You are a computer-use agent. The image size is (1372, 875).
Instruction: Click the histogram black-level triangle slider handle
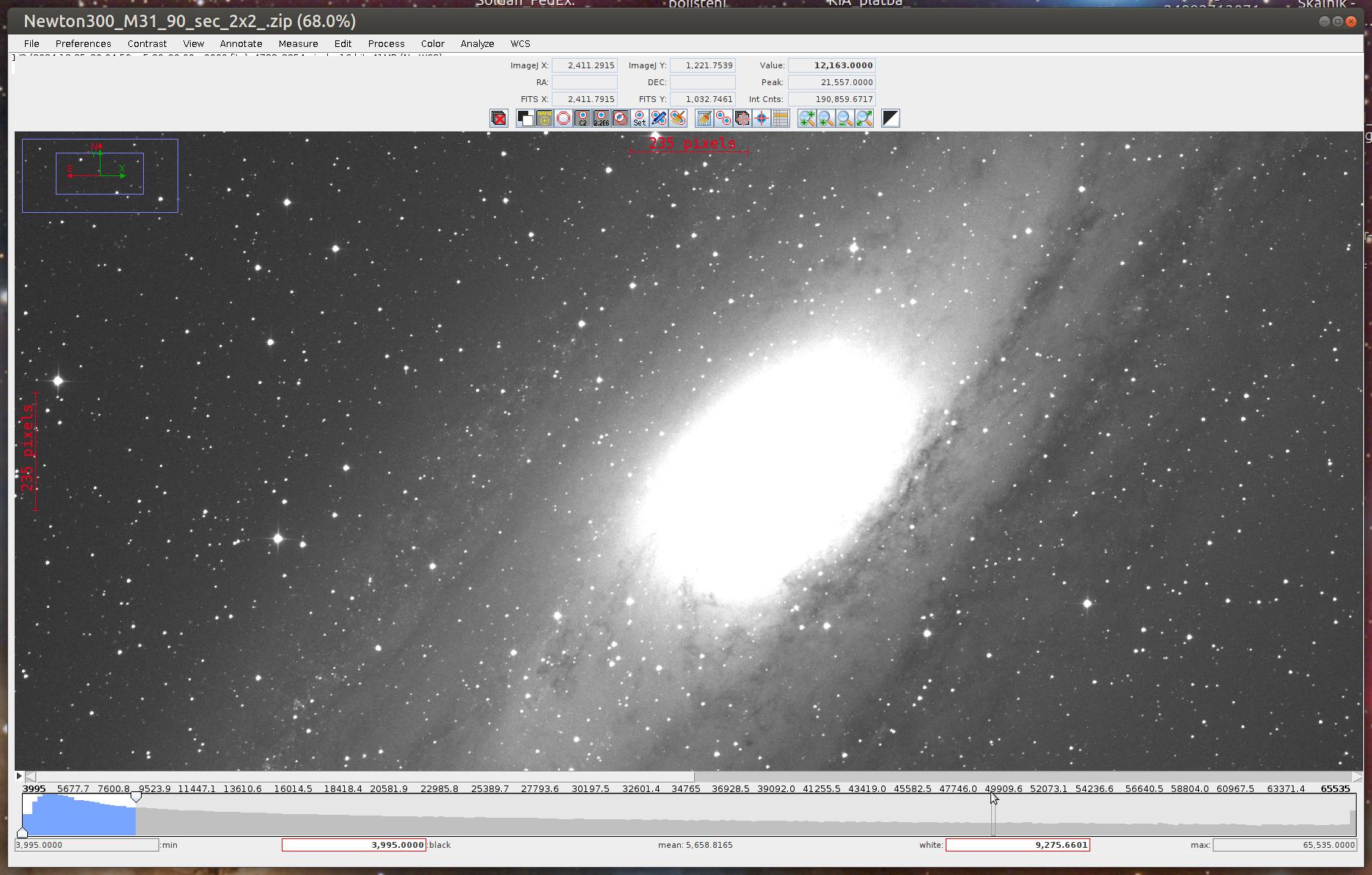(22, 832)
